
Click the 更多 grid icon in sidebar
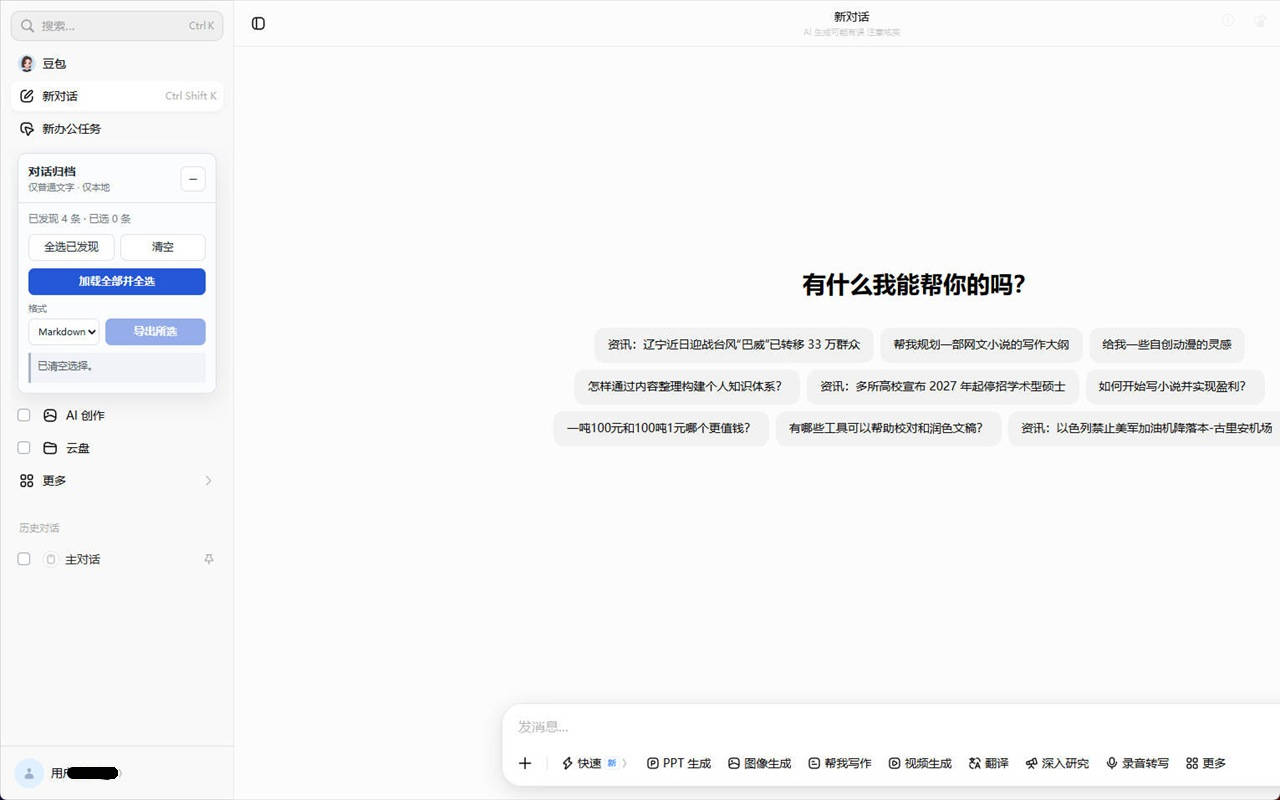coord(27,481)
